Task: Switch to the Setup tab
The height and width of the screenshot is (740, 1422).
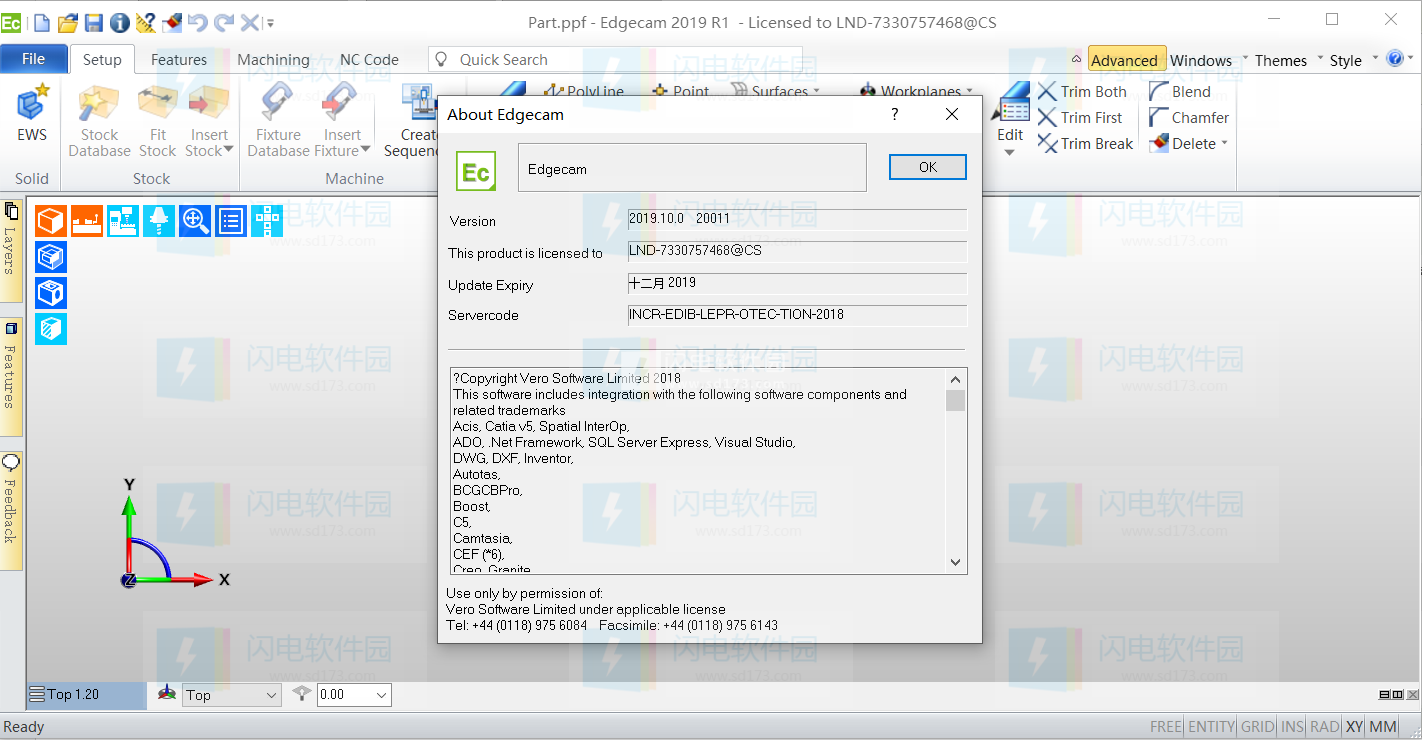Action: point(102,60)
